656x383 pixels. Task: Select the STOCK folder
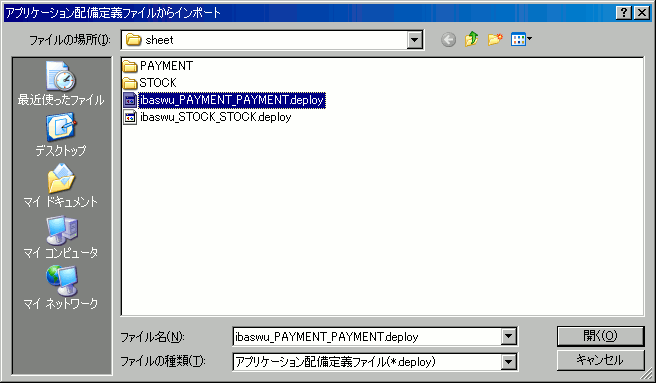point(150,83)
